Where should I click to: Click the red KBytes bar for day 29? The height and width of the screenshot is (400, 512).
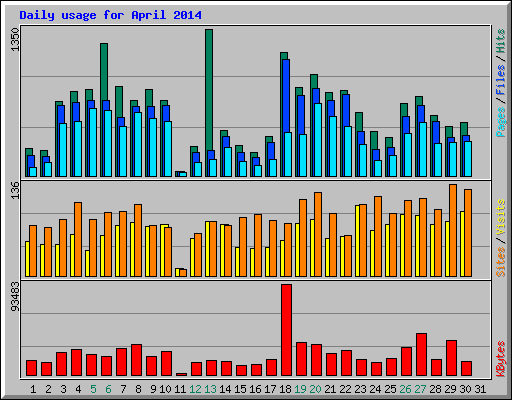pos(451,358)
